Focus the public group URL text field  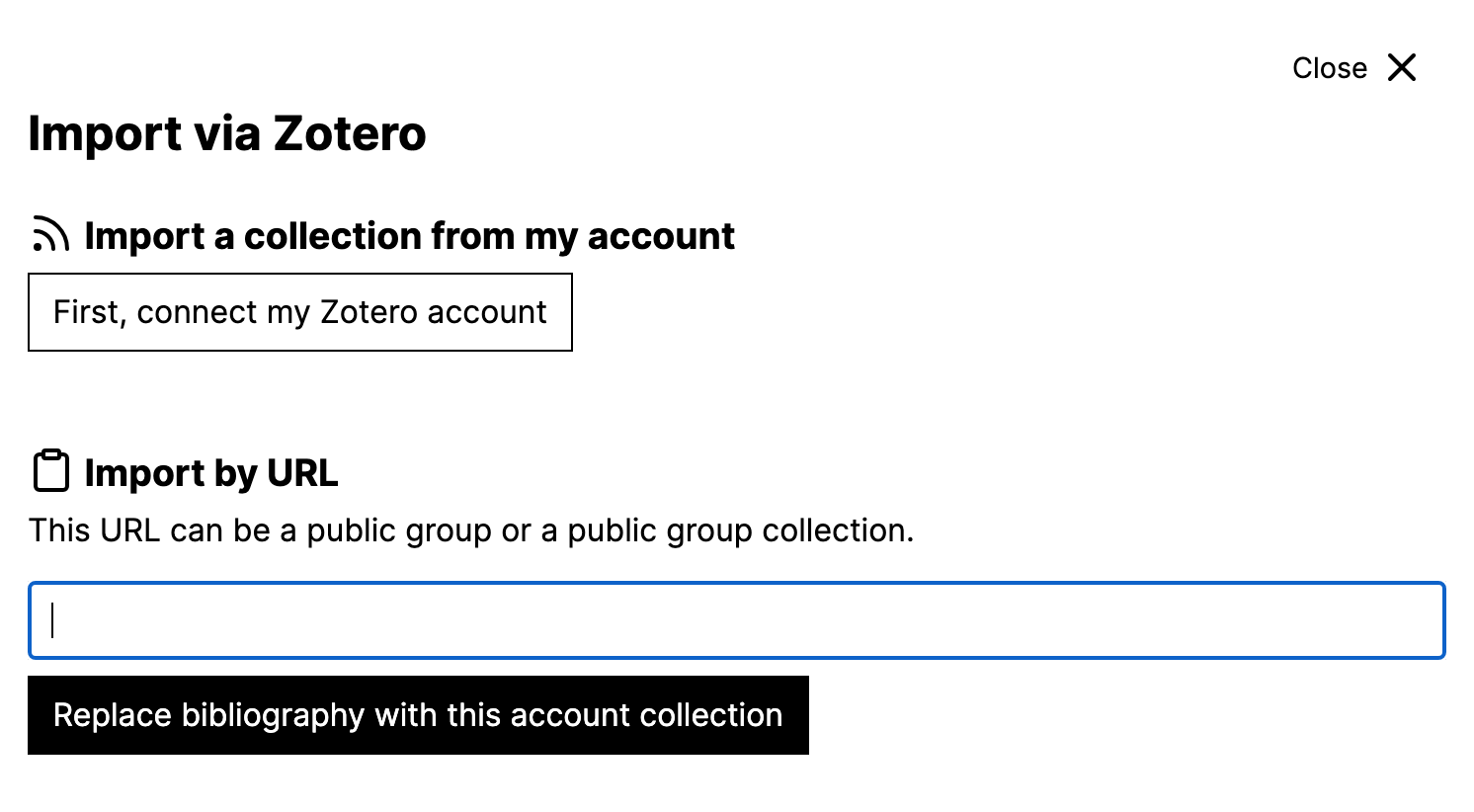click(x=736, y=620)
